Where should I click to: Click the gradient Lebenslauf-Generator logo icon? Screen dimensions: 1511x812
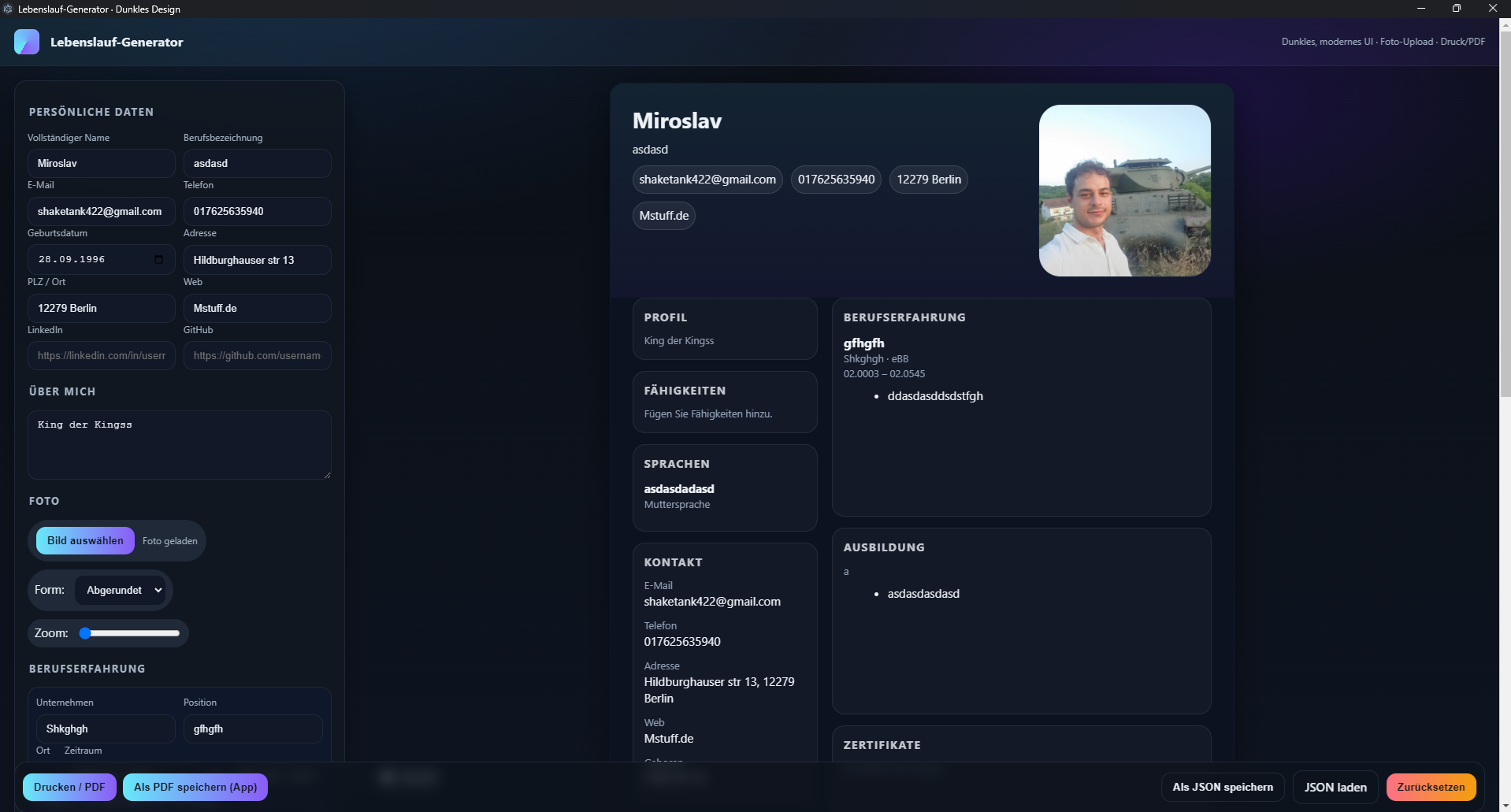27,42
